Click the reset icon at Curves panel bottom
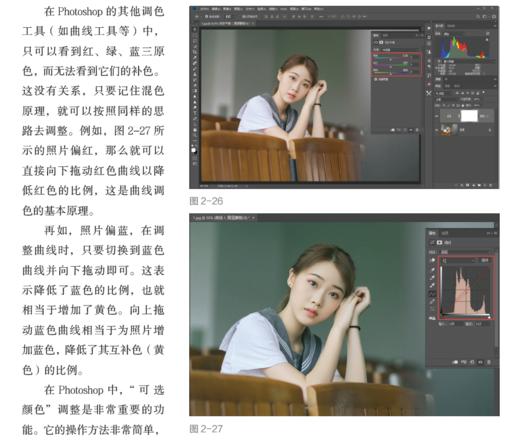The image size is (520, 440). tap(472, 362)
